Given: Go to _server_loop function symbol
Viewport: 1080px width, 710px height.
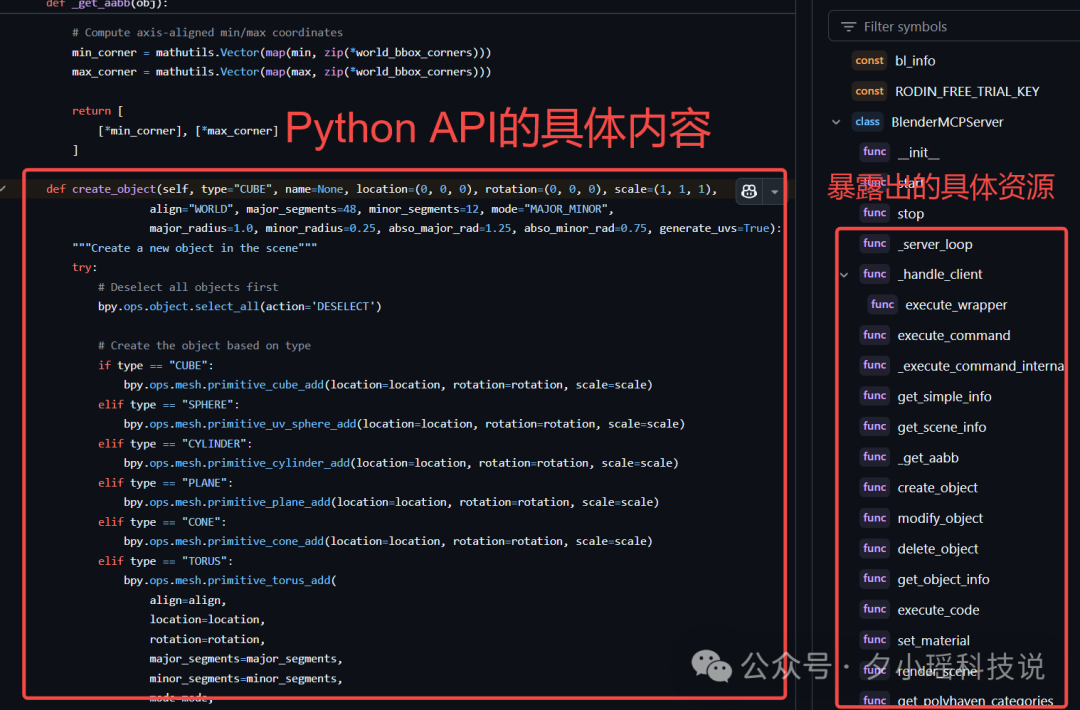Looking at the screenshot, I should click(935, 244).
